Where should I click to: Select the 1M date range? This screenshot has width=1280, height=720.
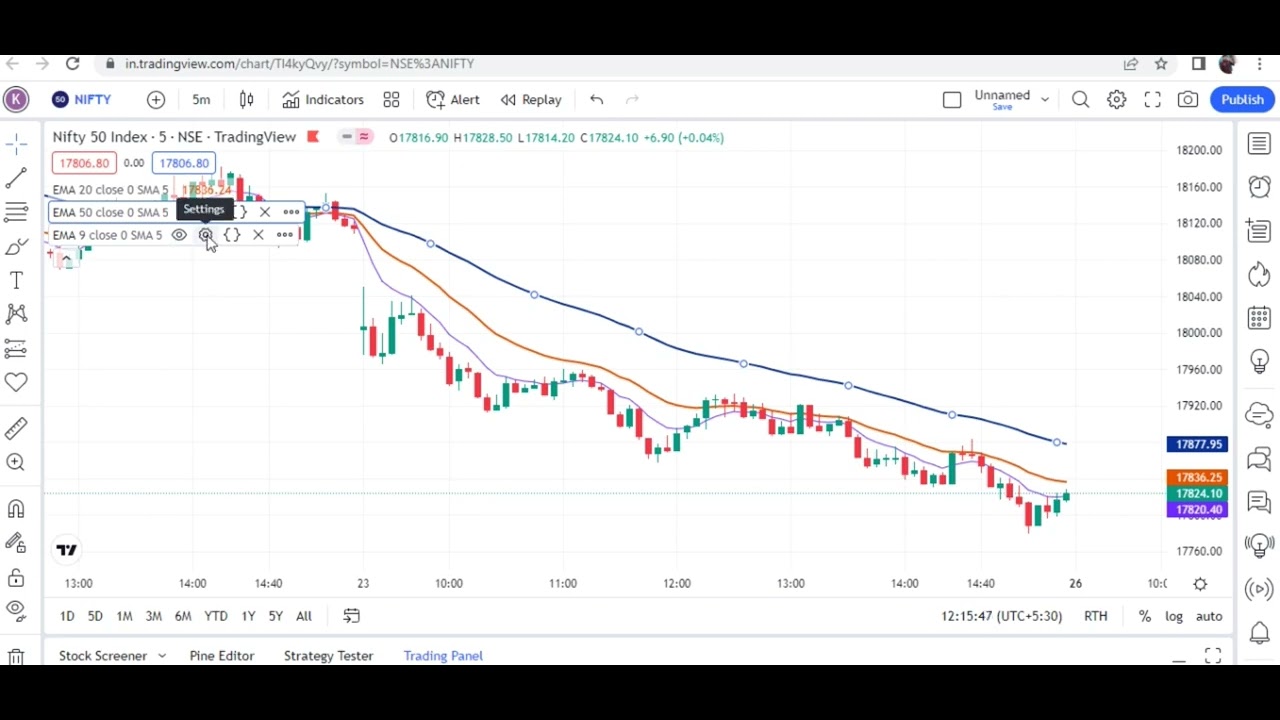pos(124,616)
